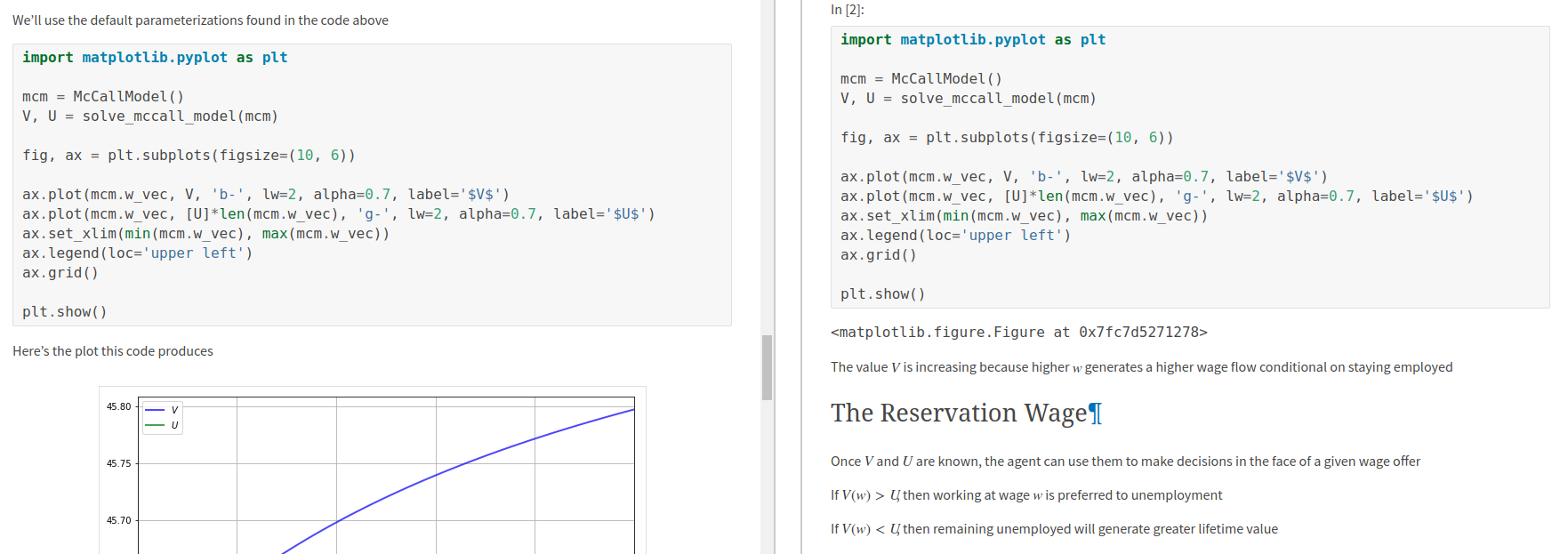Click the left 'ax.set_xlim' code line
The height and width of the screenshot is (554, 1568).
[x=206, y=234]
